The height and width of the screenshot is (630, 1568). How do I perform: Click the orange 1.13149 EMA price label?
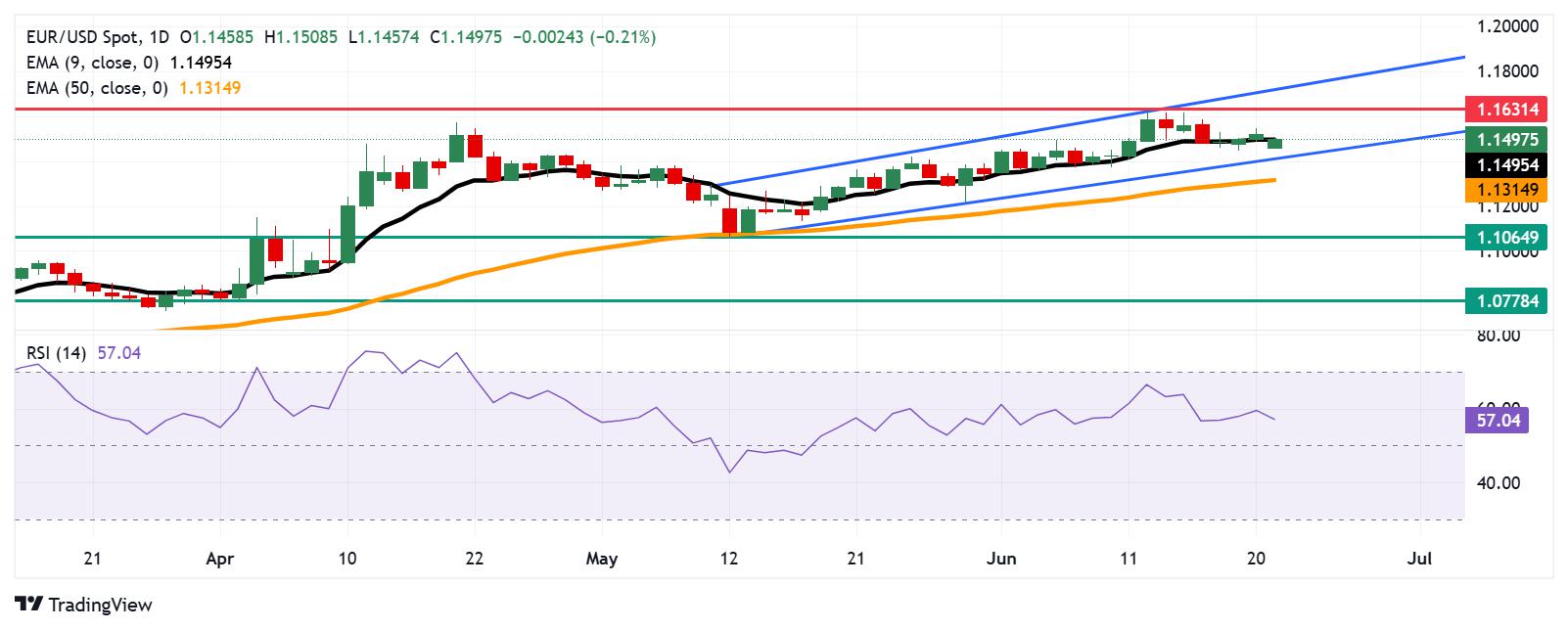click(1506, 190)
